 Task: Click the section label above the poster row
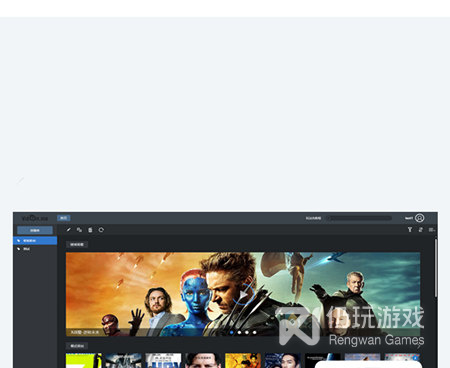tap(77, 346)
